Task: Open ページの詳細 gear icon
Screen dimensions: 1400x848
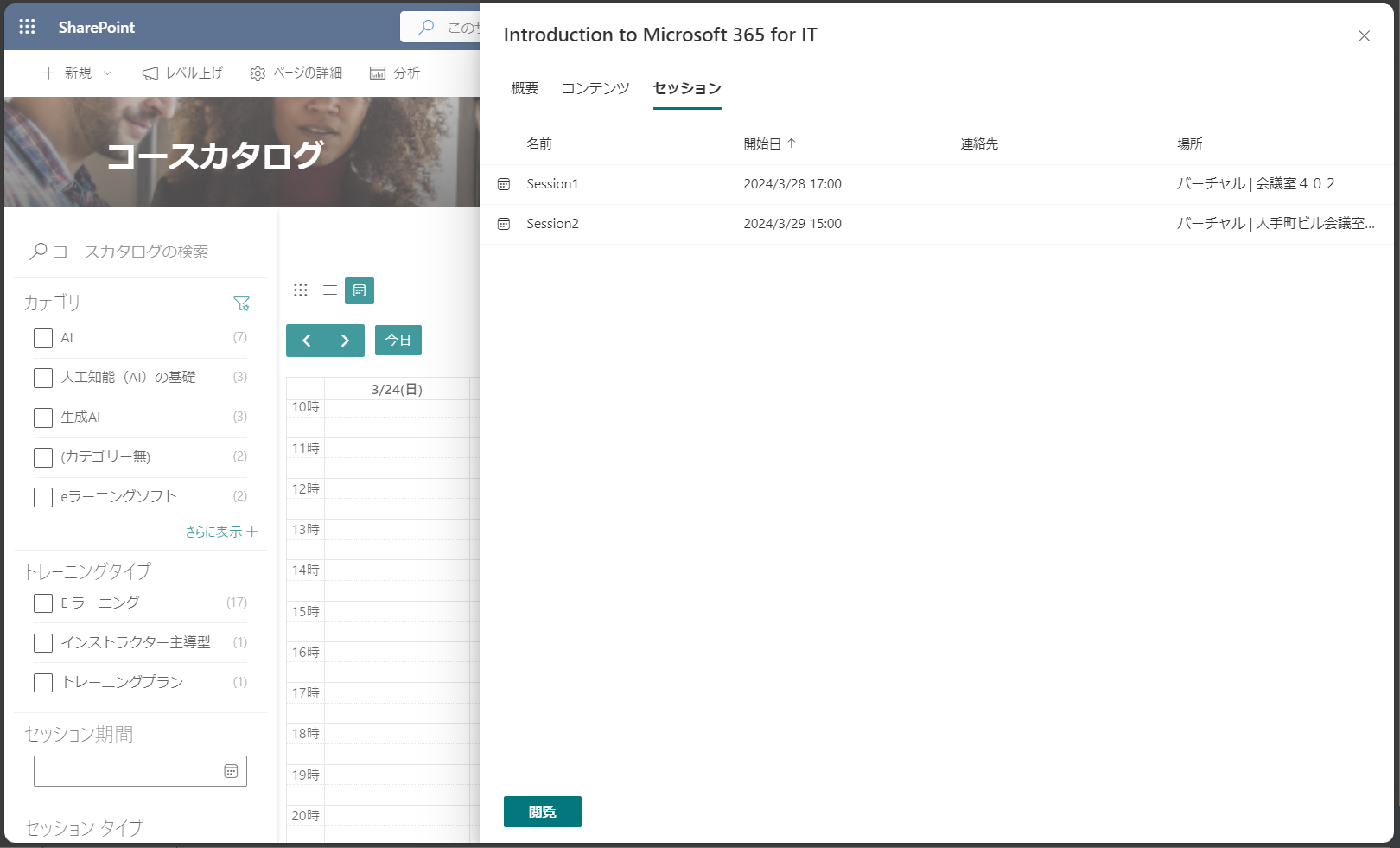Action: coord(258,73)
